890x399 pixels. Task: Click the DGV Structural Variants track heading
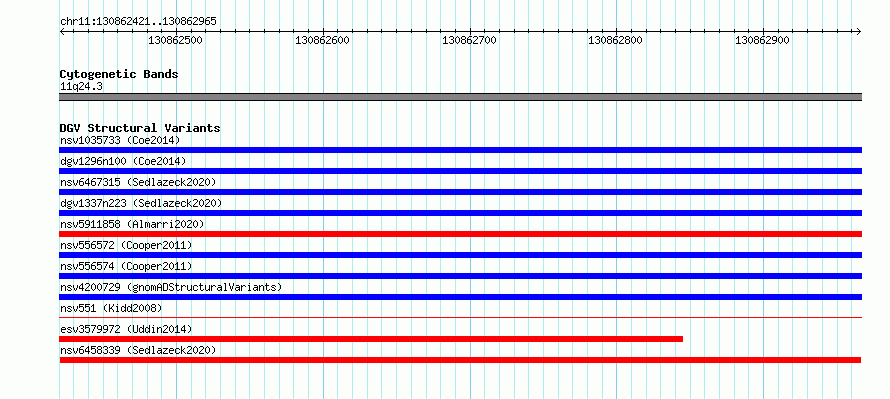tap(140, 128)
